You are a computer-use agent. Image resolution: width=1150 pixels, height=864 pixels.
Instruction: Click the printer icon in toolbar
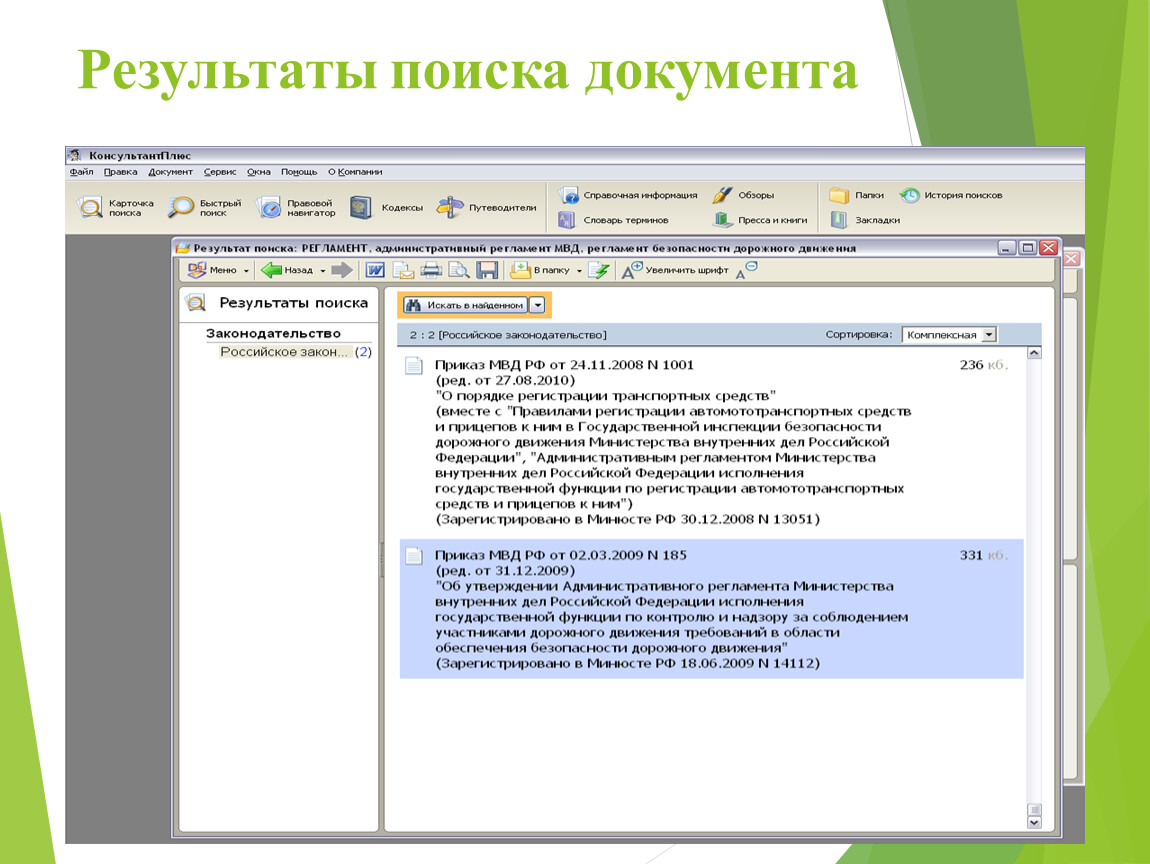[x=431, y=270]
